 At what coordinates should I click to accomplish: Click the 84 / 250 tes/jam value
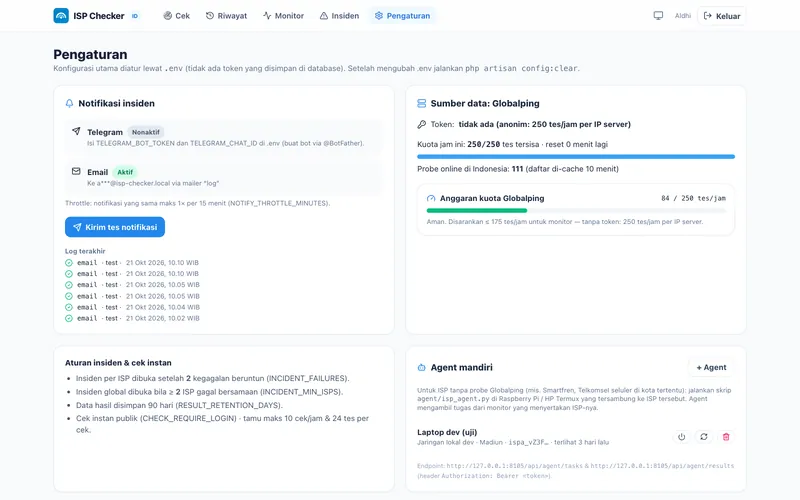click(693, 198)
